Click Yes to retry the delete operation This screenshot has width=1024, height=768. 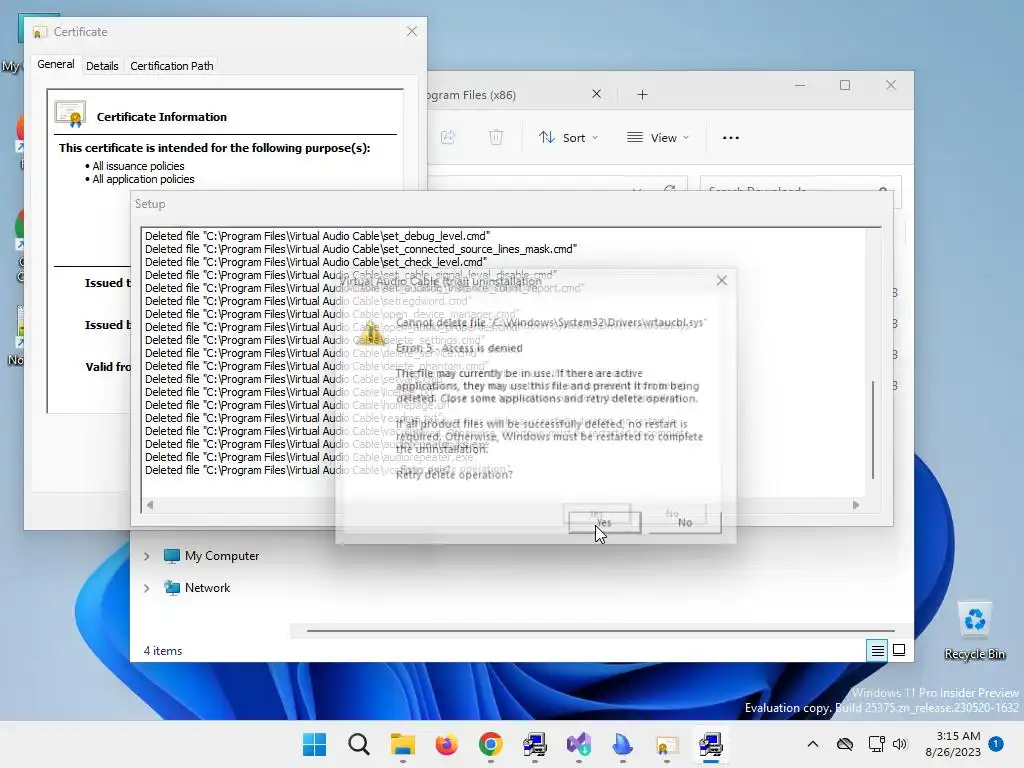point(604,522)
